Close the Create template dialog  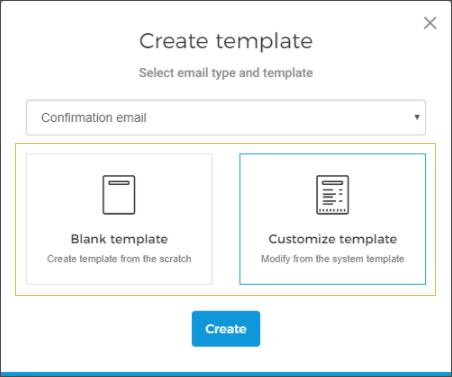430,23
